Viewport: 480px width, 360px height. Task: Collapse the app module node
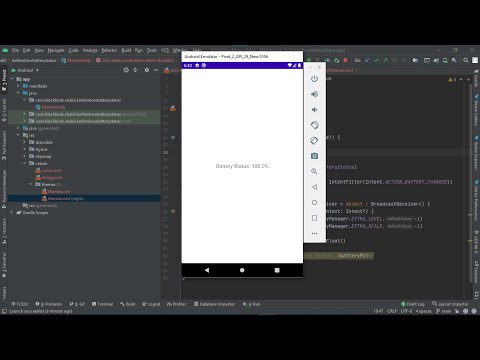(x=12, y=79)
